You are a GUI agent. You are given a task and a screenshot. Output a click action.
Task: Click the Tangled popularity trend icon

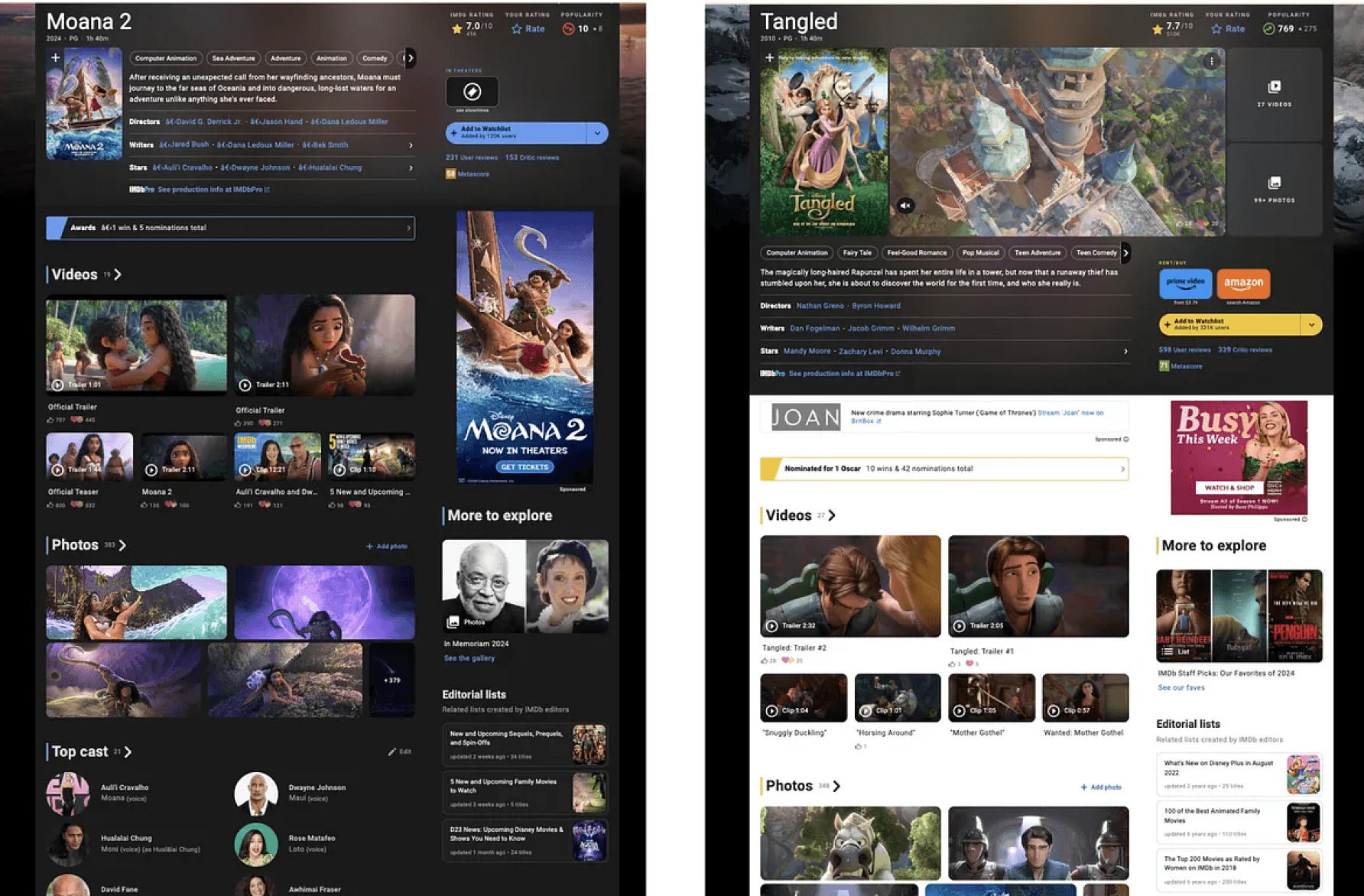[x=1268, y=29]
